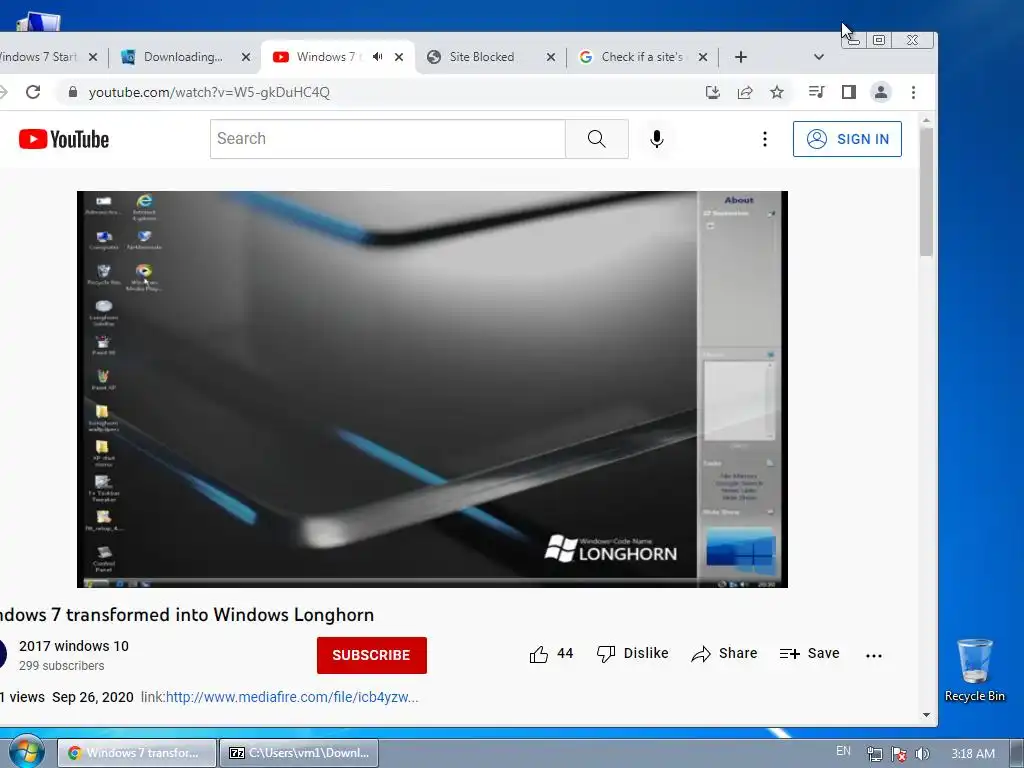Open the 2017 windows 10 channel
1024x768 pixels.
click(74, 646)
